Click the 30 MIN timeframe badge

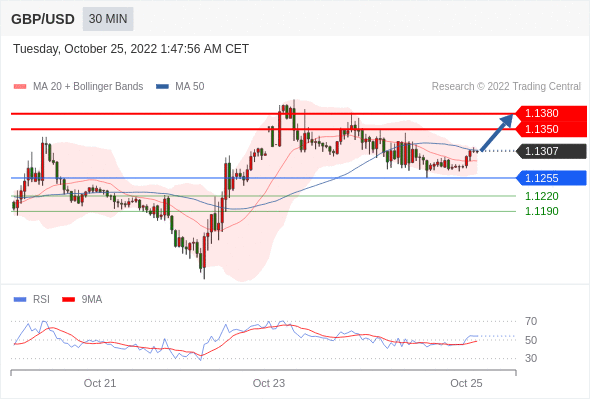coord(108,19)
